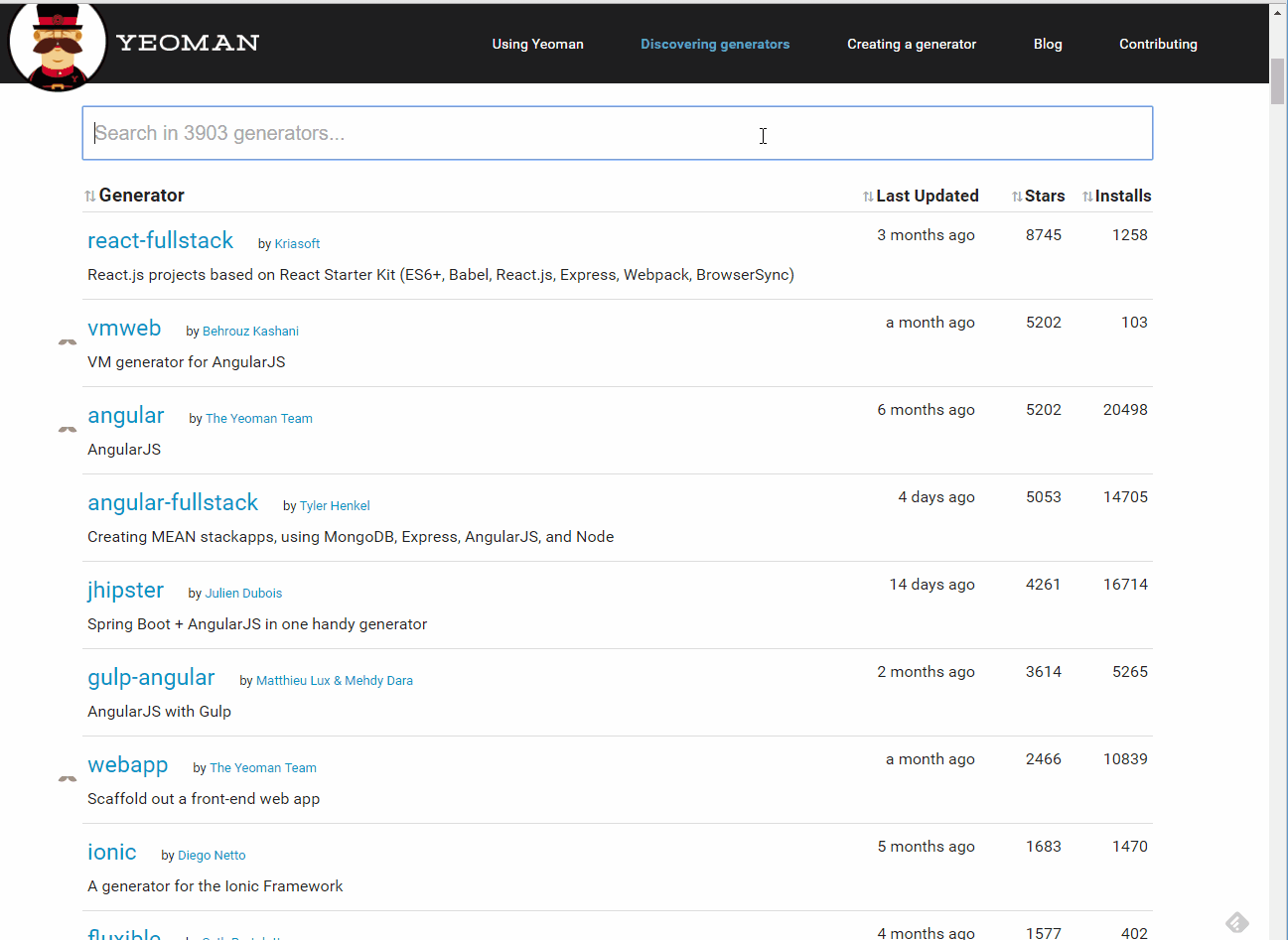Image resolution: width=1288 pixels, height=940 pixels.
Task: Sort by Last Updated arrows icon
Action: click(x=868, y=197)
